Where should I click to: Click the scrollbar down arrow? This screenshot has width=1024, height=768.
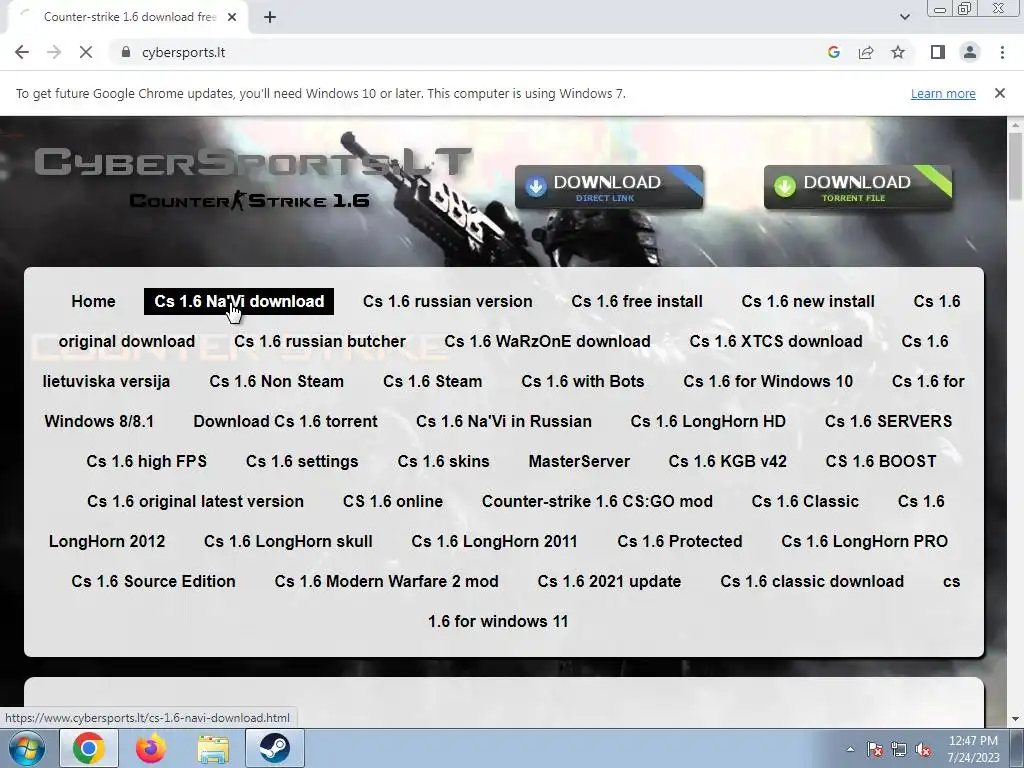tap(1015, 720)
